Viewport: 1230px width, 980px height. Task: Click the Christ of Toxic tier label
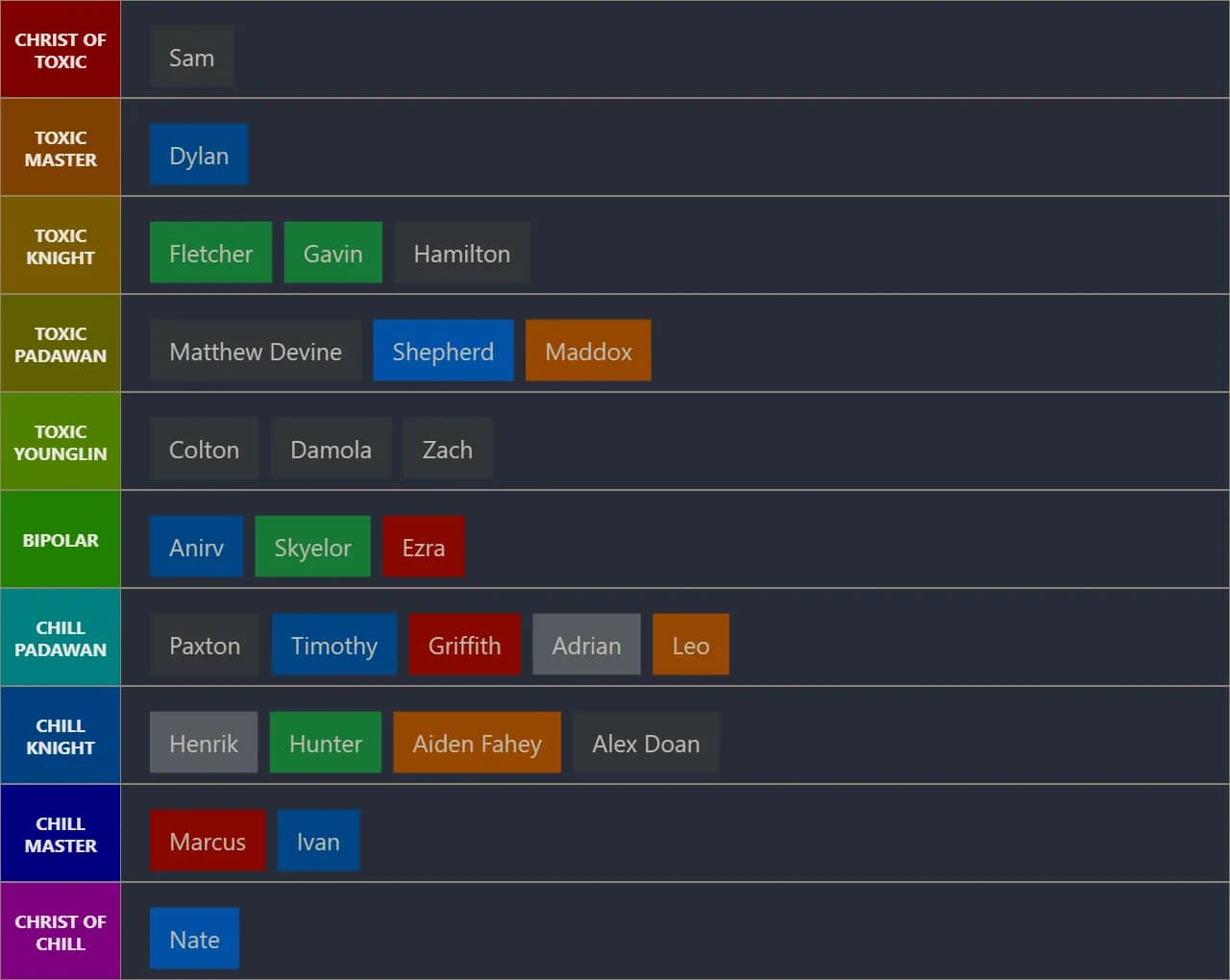pos(61,50)
